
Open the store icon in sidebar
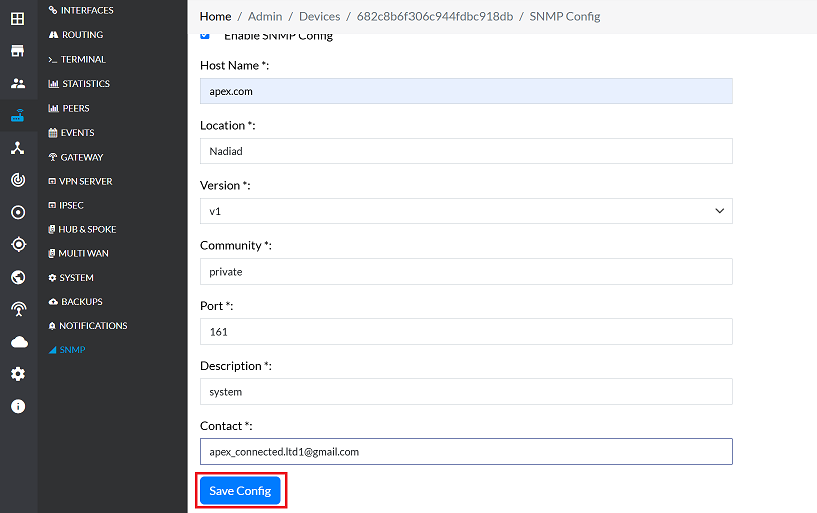(x=18, y=51)
